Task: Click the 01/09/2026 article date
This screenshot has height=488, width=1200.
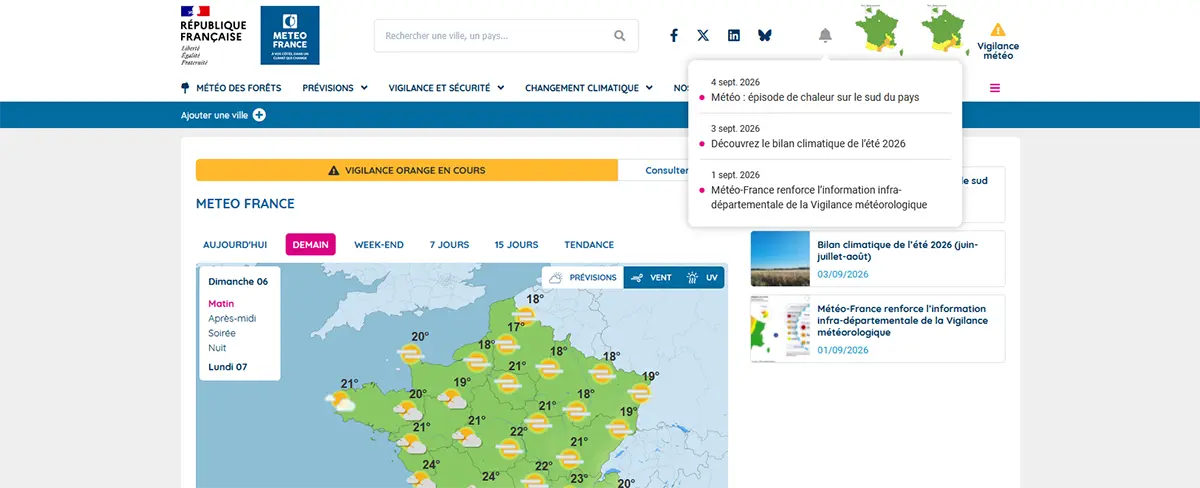Action: [843, 350]
